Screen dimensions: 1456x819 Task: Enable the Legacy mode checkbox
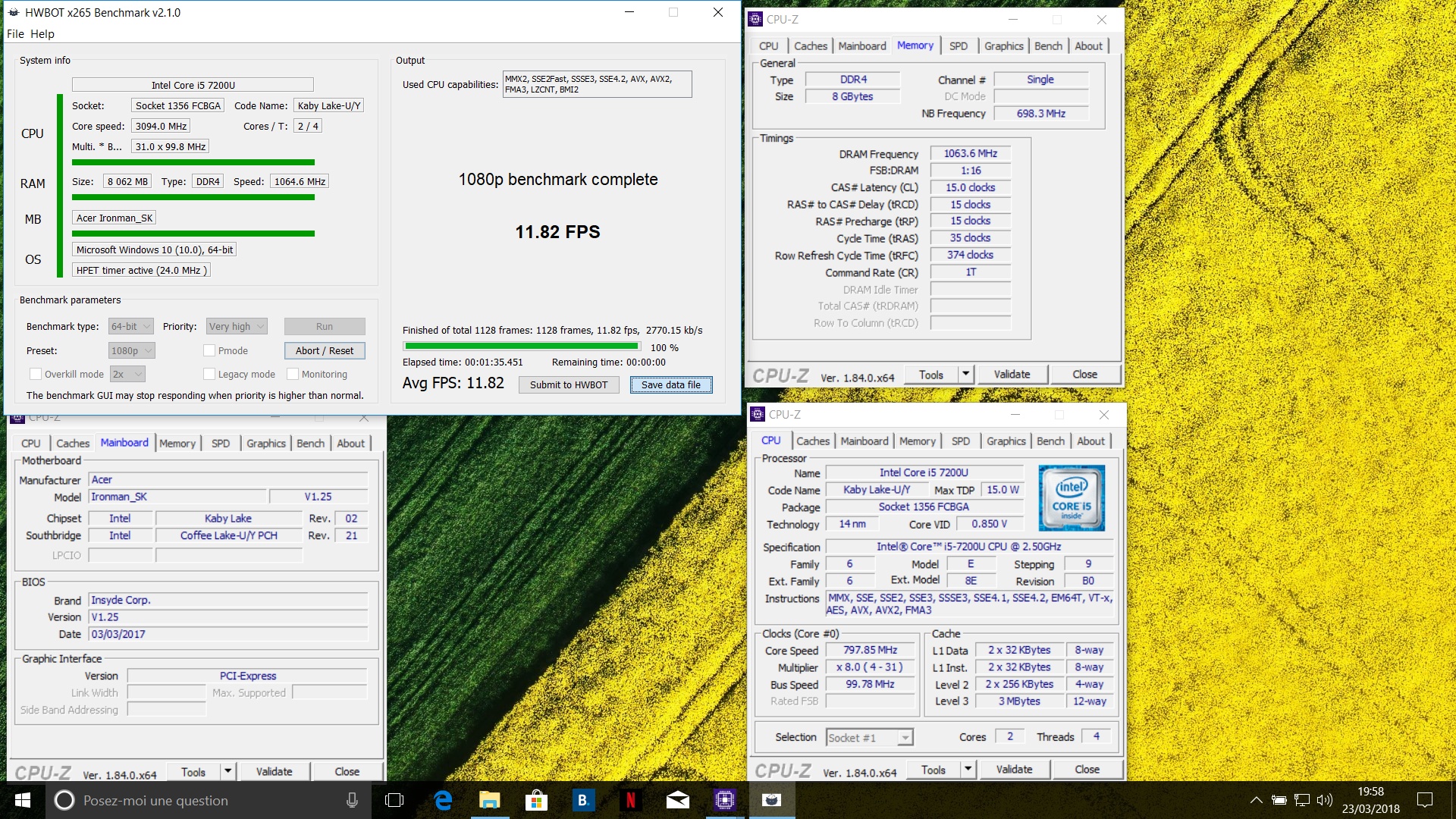tap(209, 374)
